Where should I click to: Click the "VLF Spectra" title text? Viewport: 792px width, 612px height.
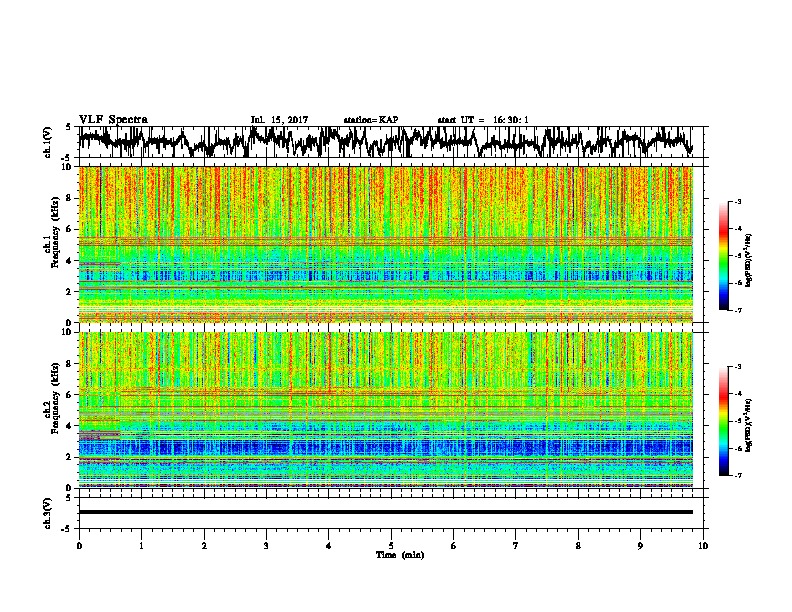point(113,120)
